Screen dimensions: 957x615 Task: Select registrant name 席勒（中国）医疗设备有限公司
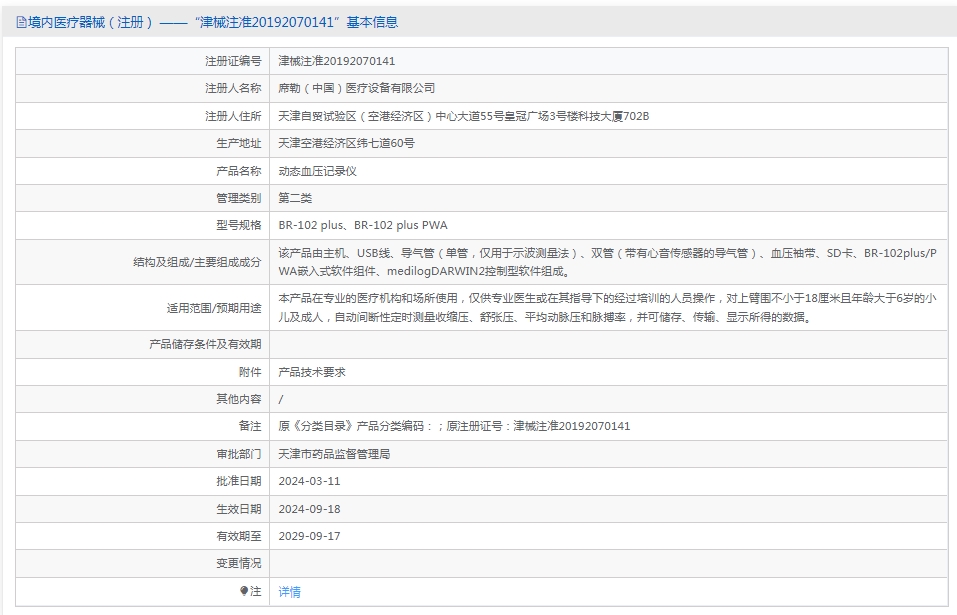tap(357, 88)
